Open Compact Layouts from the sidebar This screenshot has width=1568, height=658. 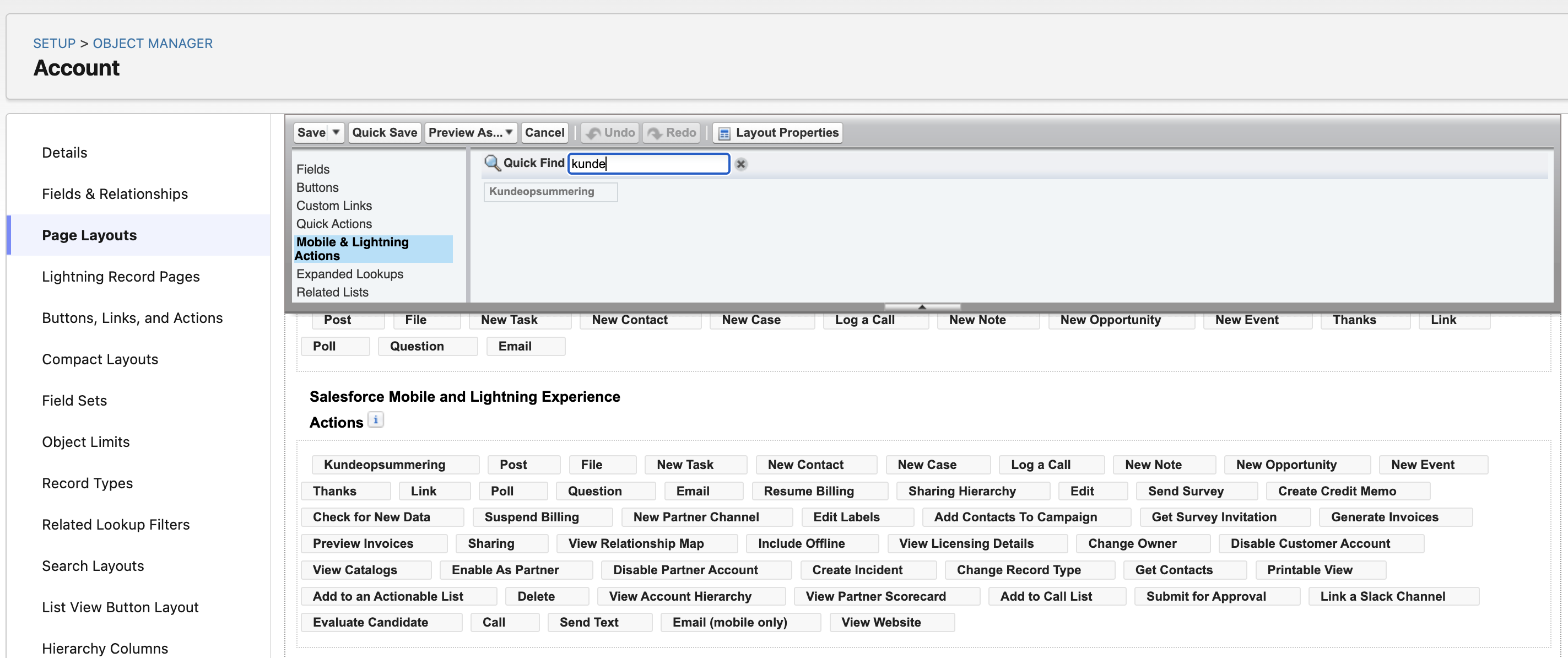coord(100,359)
